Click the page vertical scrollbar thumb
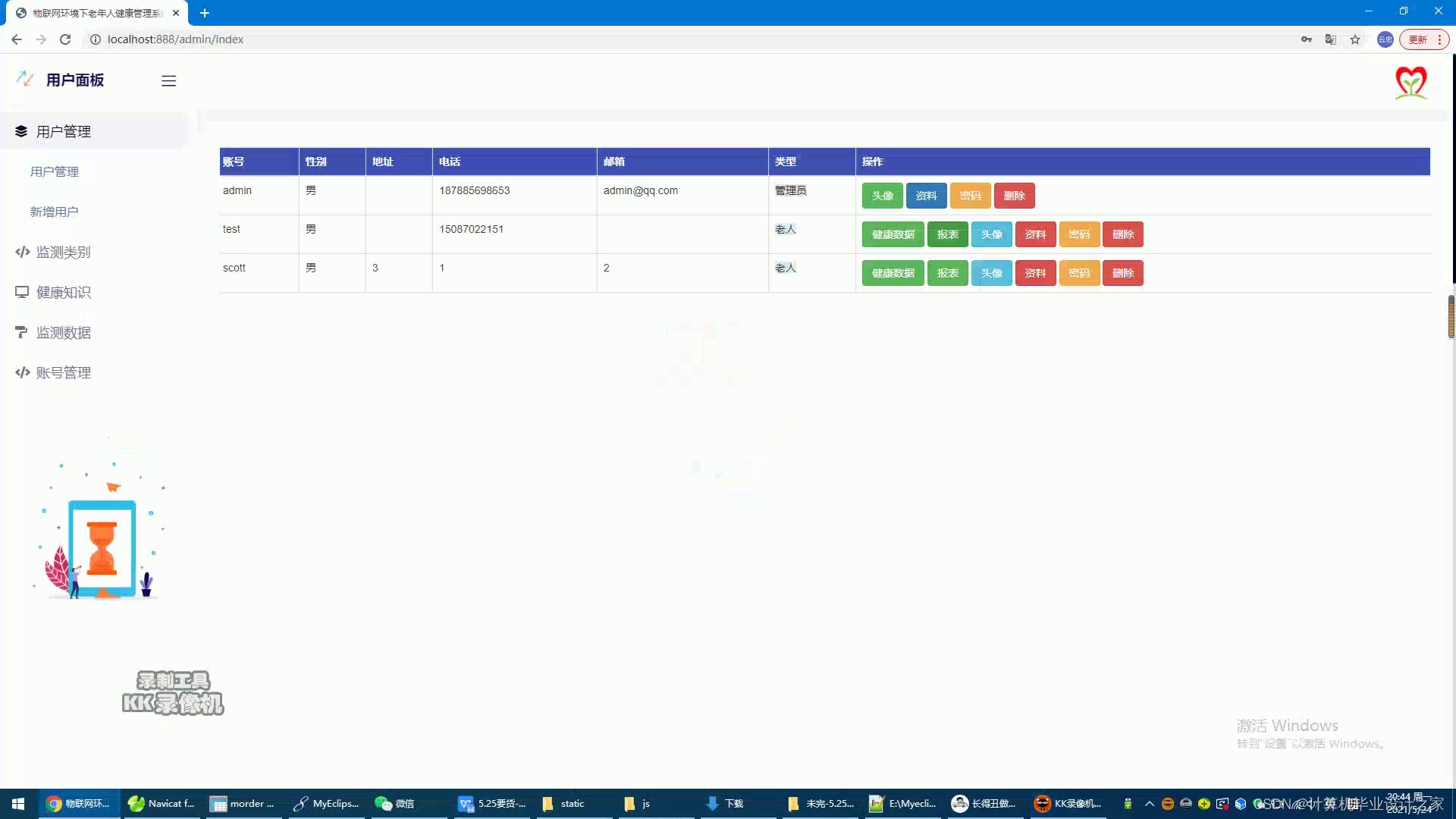 [1451, 316]
